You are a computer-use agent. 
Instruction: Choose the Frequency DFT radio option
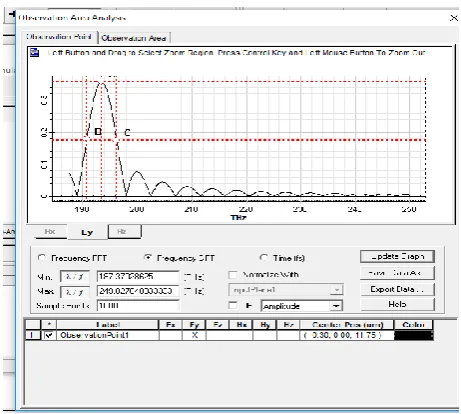148,258
